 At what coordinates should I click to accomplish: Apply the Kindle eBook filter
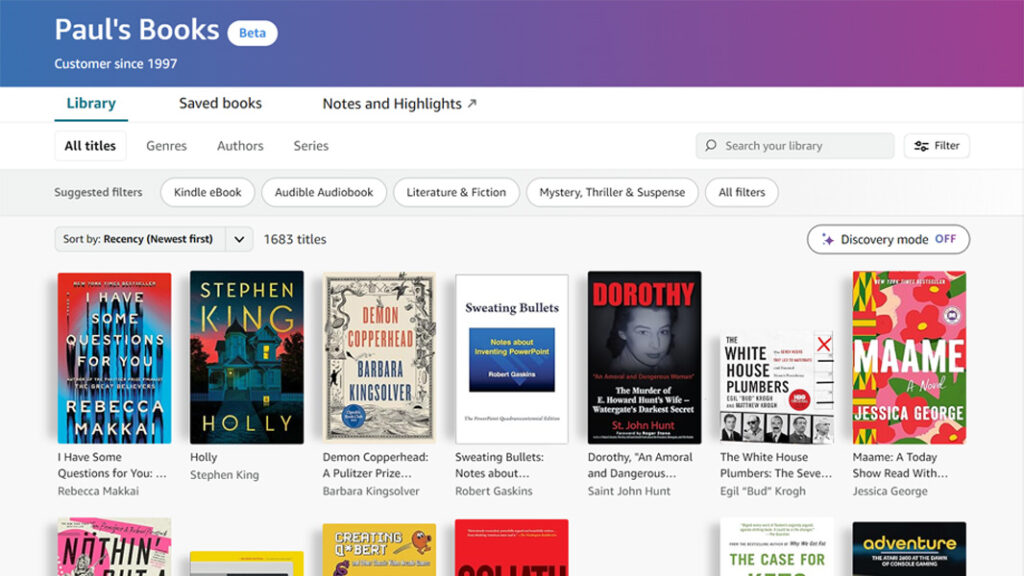pos(208,193)
